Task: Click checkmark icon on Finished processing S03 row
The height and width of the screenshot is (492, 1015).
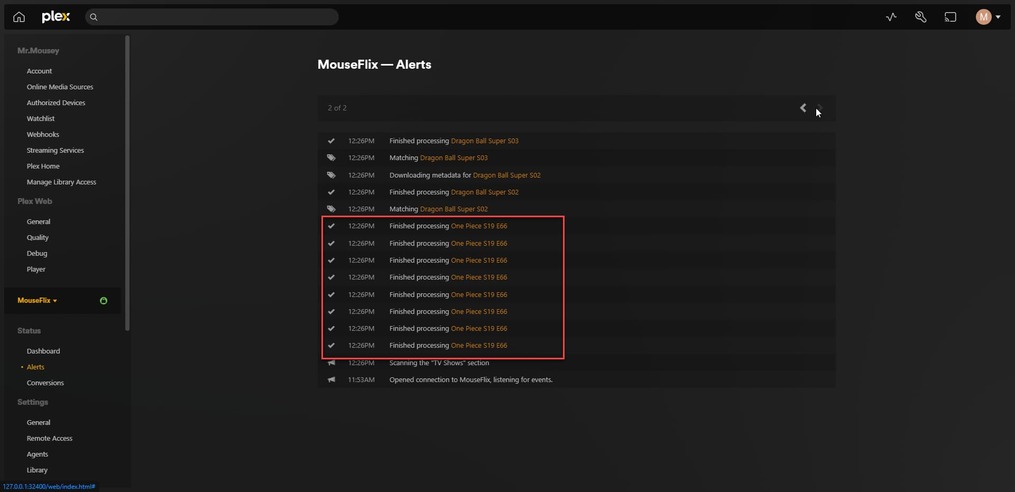Action: coord(331,140)
